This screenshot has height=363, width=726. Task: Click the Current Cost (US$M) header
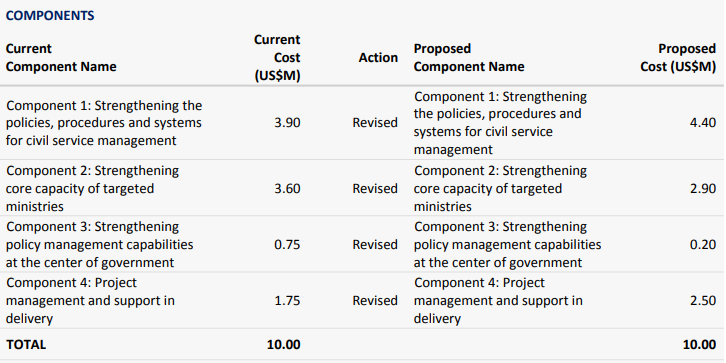pyautogui.click(x=277, y=58)
